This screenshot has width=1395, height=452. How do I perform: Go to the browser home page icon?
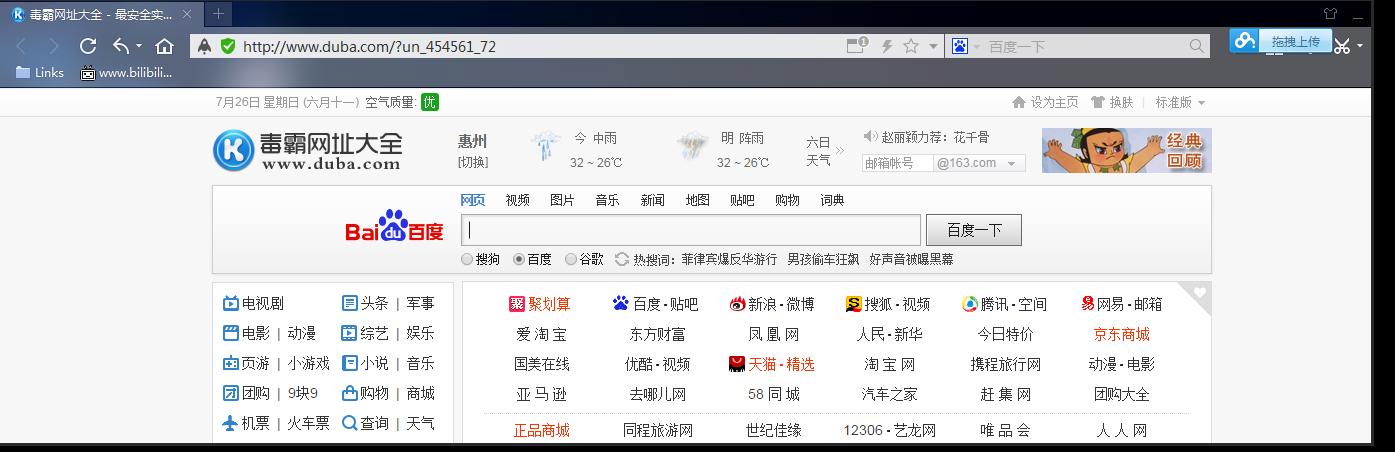[x=165, y=46]
